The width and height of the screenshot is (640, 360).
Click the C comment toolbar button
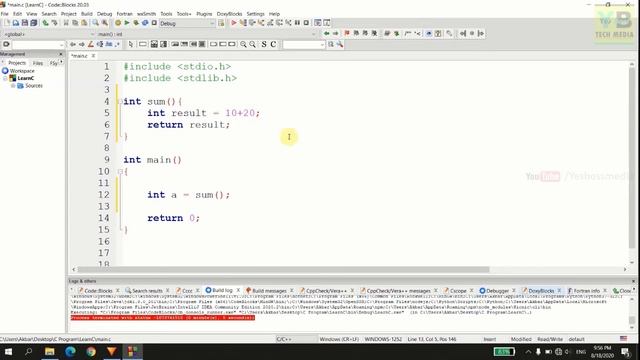tap(273, 44)
